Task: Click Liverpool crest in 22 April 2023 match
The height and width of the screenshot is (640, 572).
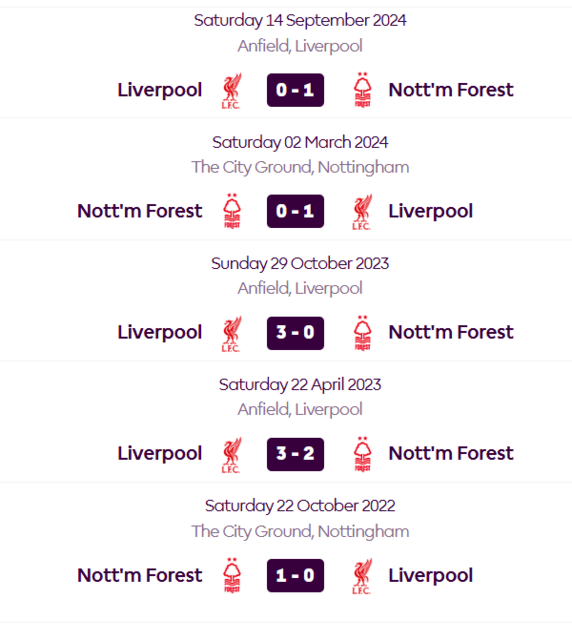Action: (x=231, y=455)
